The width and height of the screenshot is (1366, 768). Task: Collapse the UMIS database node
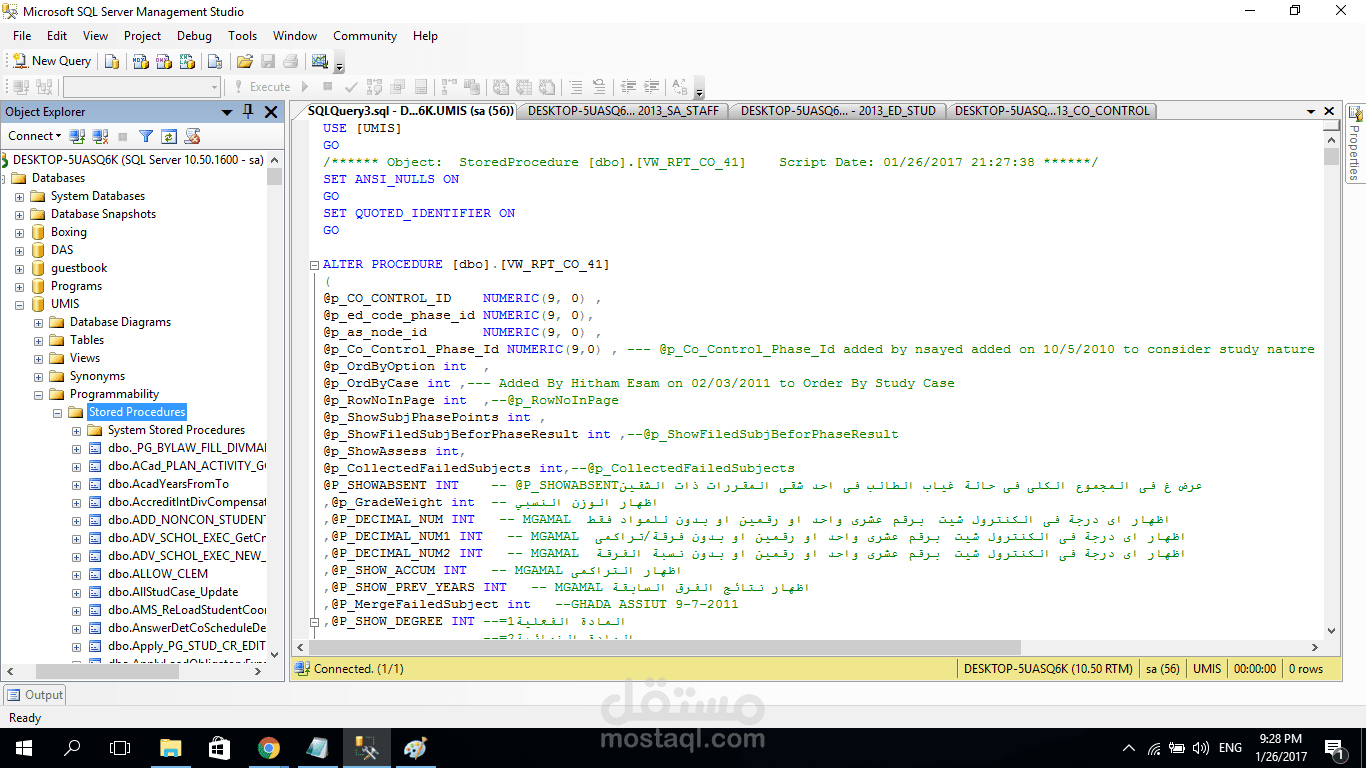[x=19, y=305]
